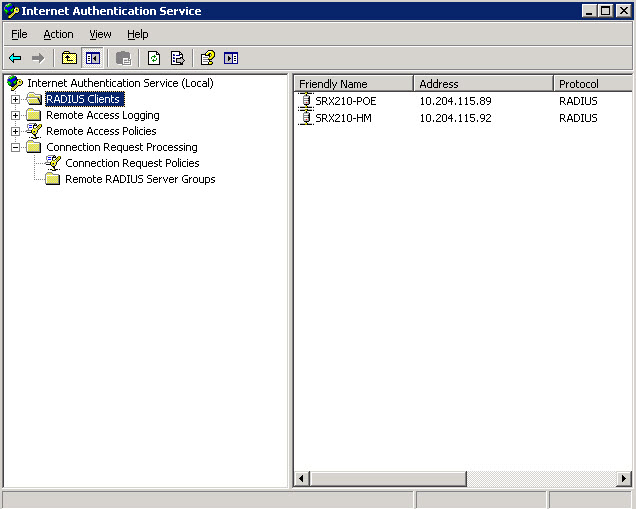Viewport: 636px width, 509px height.
Task: Click the SRX210-HM client icon
Action: (x=306, y=118)
